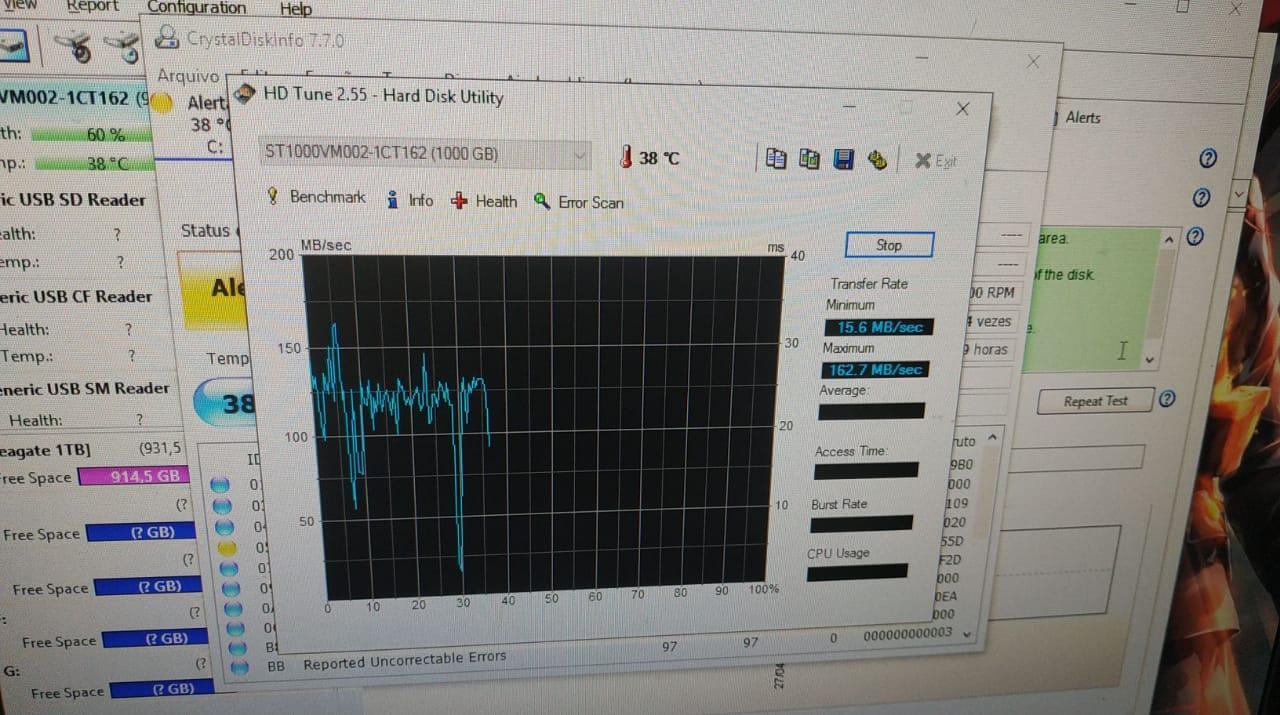Click the floppy disk save icon in HD Tune
1280x715 pixels.
pos(844,159)
